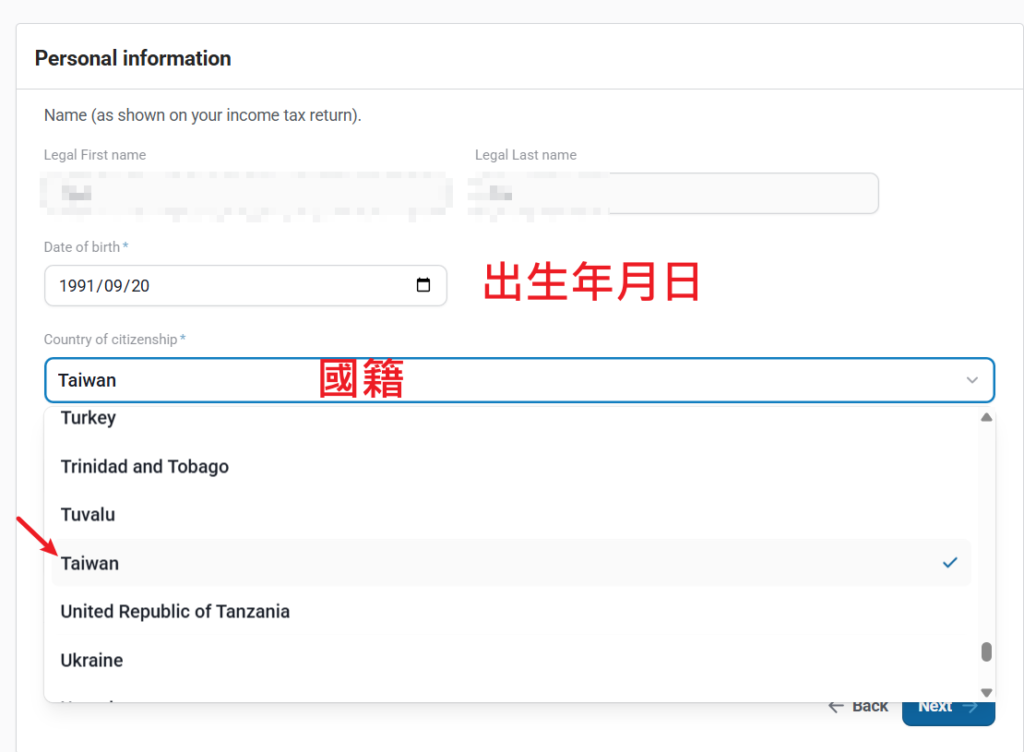The height and width of the screenshot is (752, 1024).
Task: Select Turkey from the country list
Action: click(x=88, y=418)
